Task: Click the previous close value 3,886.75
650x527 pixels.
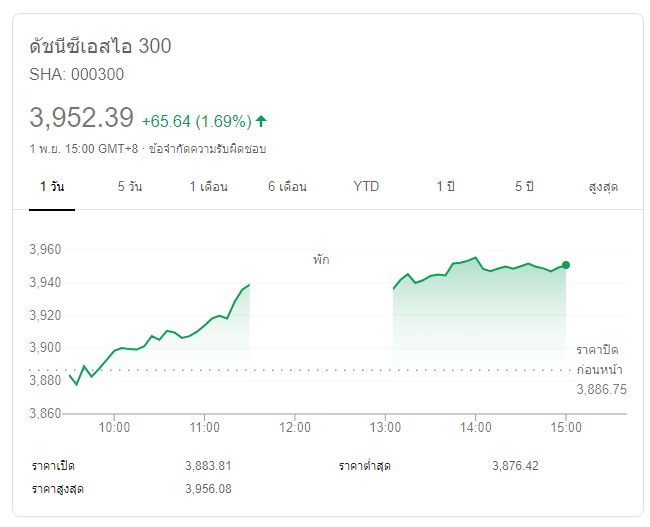Action: 602,389
